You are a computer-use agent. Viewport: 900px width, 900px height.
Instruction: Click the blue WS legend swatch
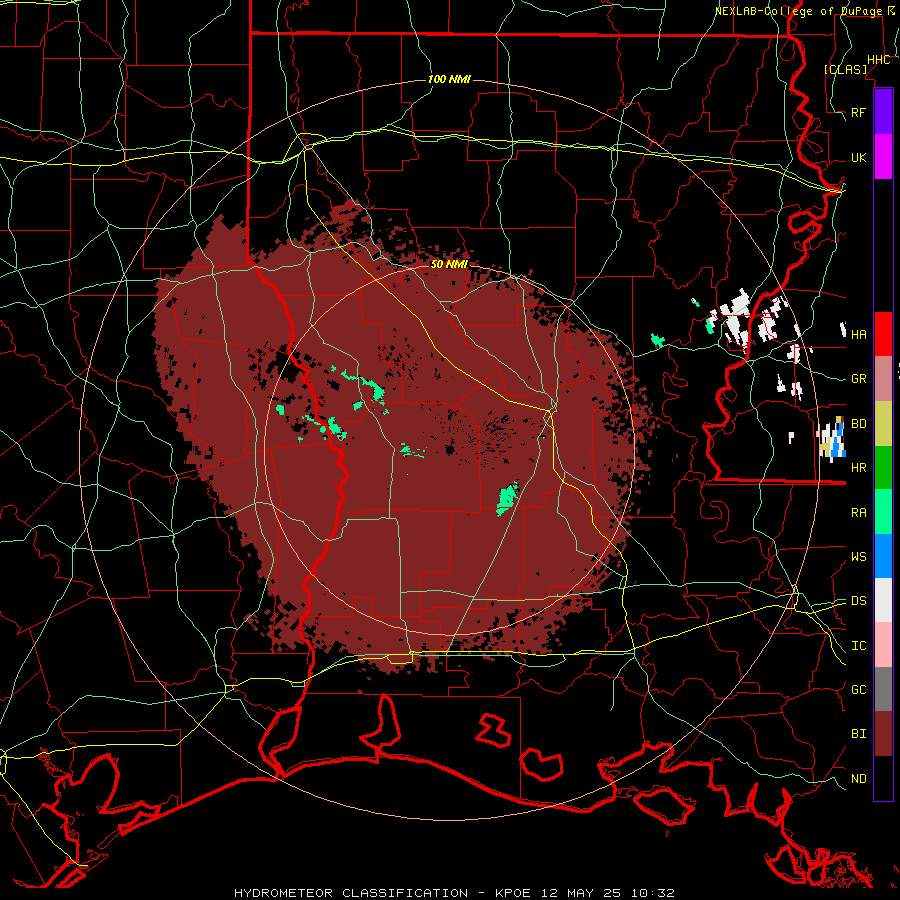(x=883, y=556)
